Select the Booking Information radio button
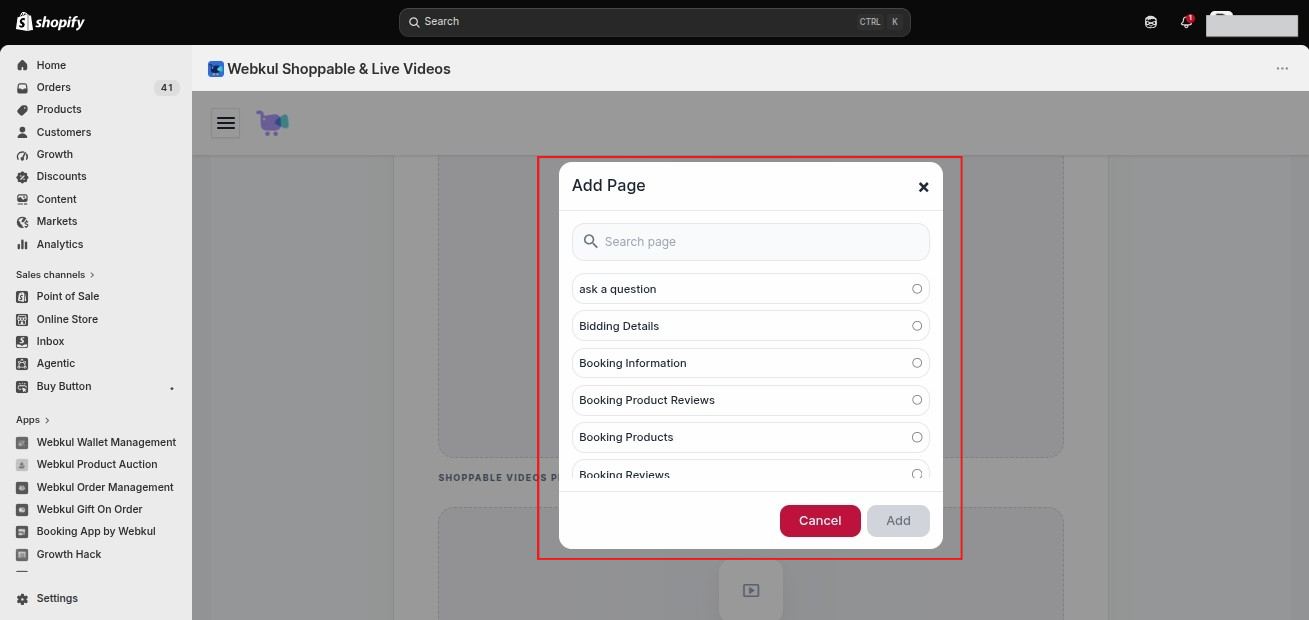The width and height of the screenshot is (1309, 620). pyautogui.click(x=917, y=363)
